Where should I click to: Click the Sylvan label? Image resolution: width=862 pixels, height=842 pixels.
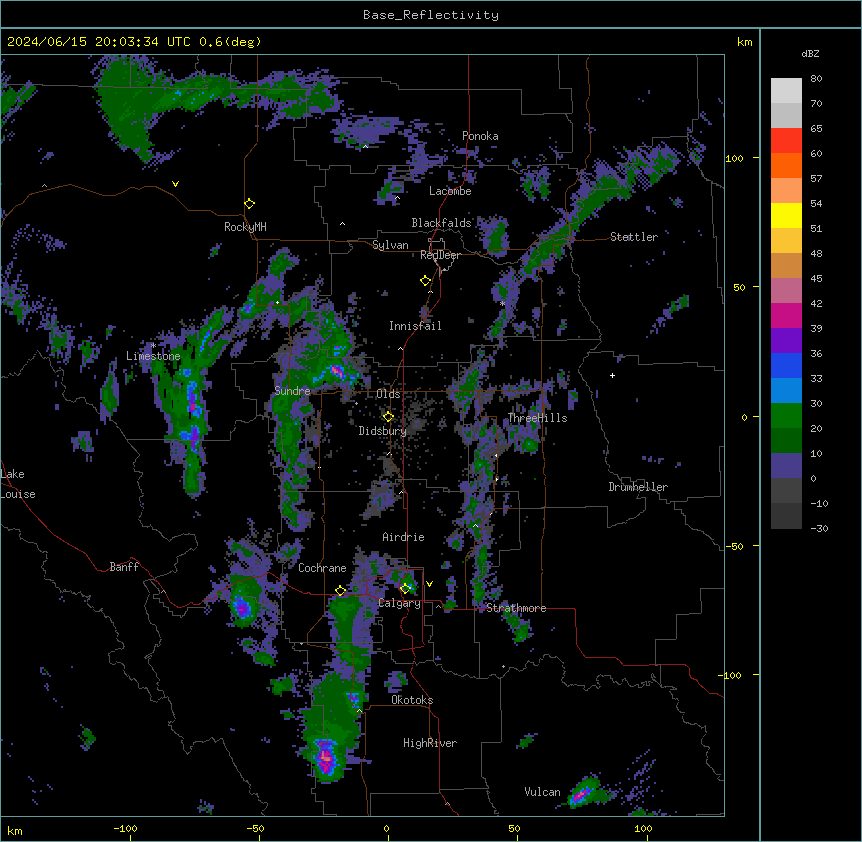coord(390,245)
